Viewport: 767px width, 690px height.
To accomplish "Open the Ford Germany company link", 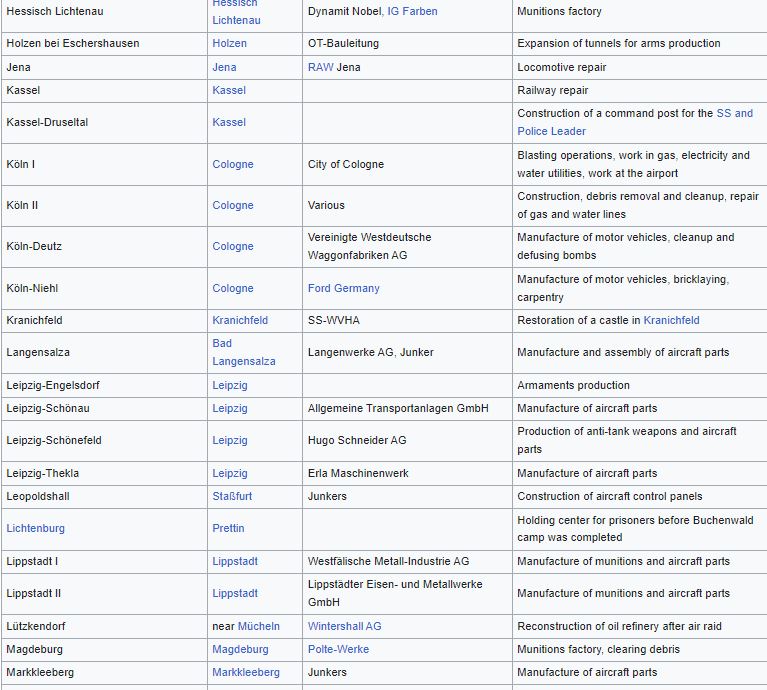I will coord(343,288).
